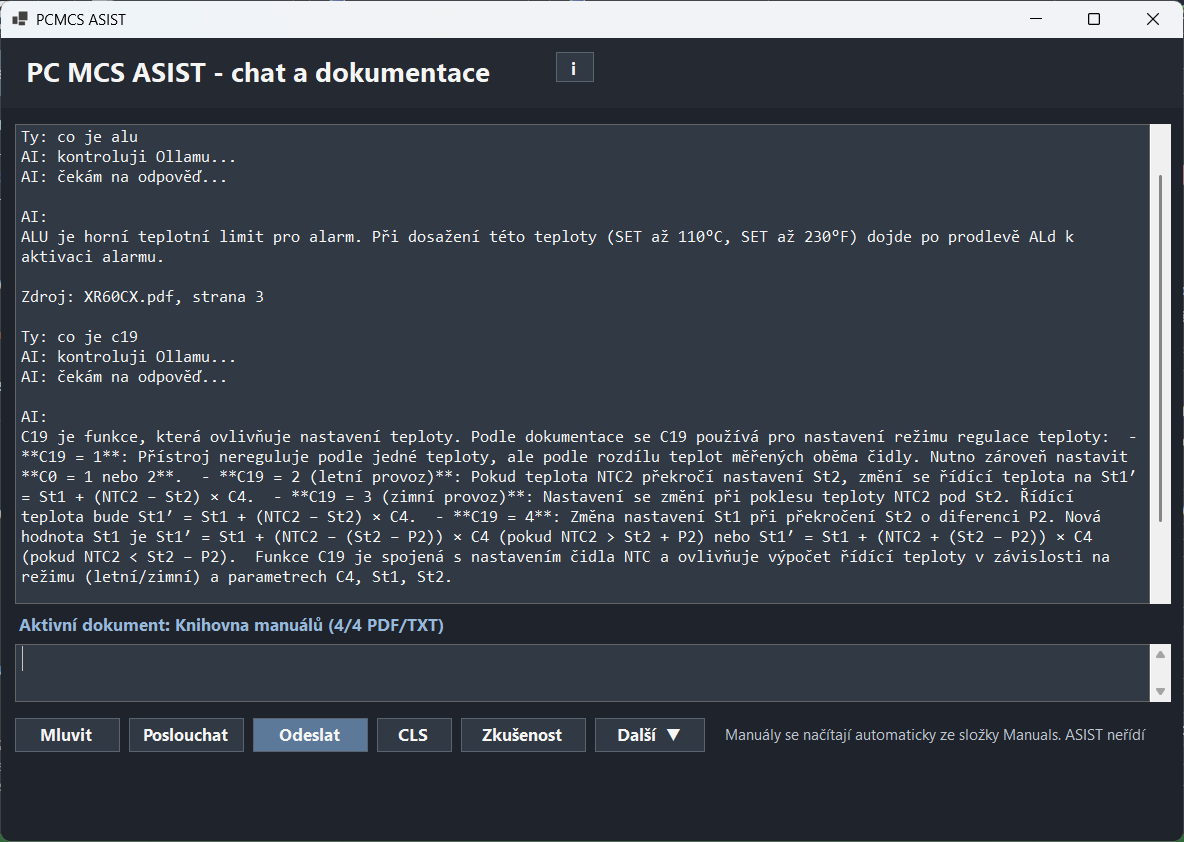Click the 'Manuály se načítají automaticky' status text
The width and height of the screenshot is (1184, 842).
[x=935, y=735]
